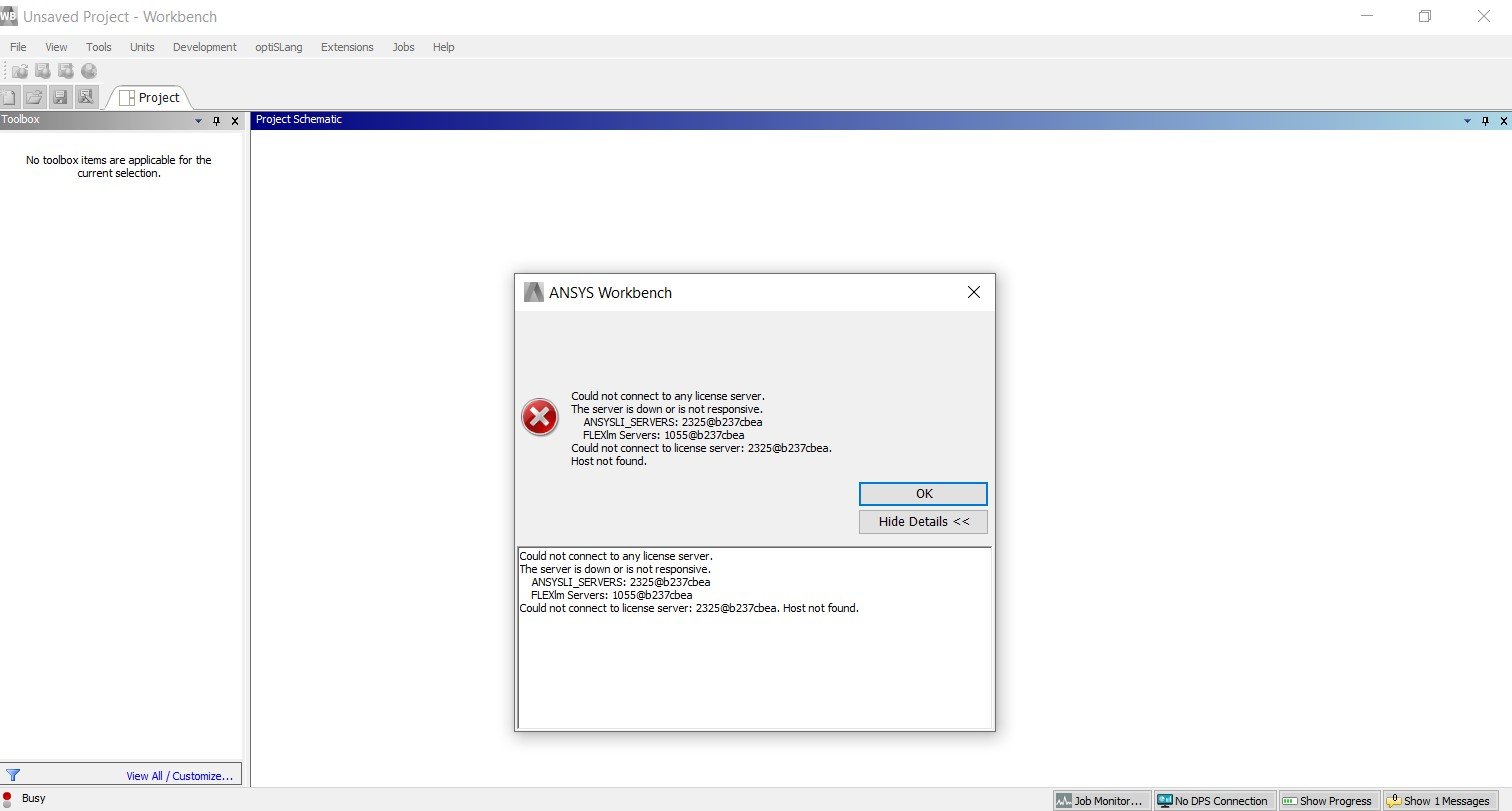Click 'ANSYSLI_SERVERS: 2325@b237cbea' in the details box
This screenshot has width=1512, height=811.
click(621, 582)
